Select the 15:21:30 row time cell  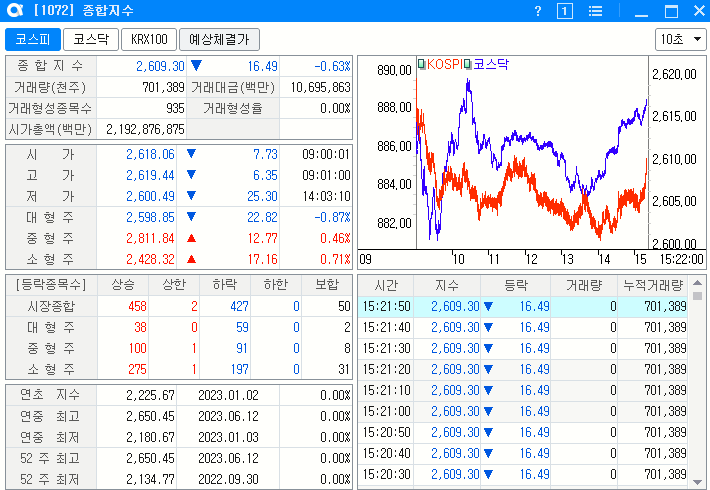pyautogui.click(x=386, y=348)
